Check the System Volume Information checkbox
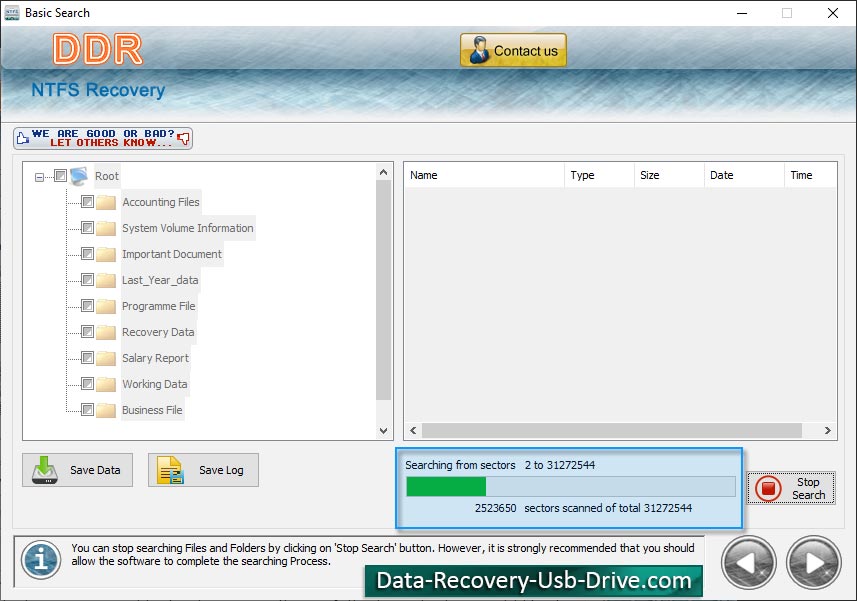The image size is (857, 601). [x=87, y=227]
